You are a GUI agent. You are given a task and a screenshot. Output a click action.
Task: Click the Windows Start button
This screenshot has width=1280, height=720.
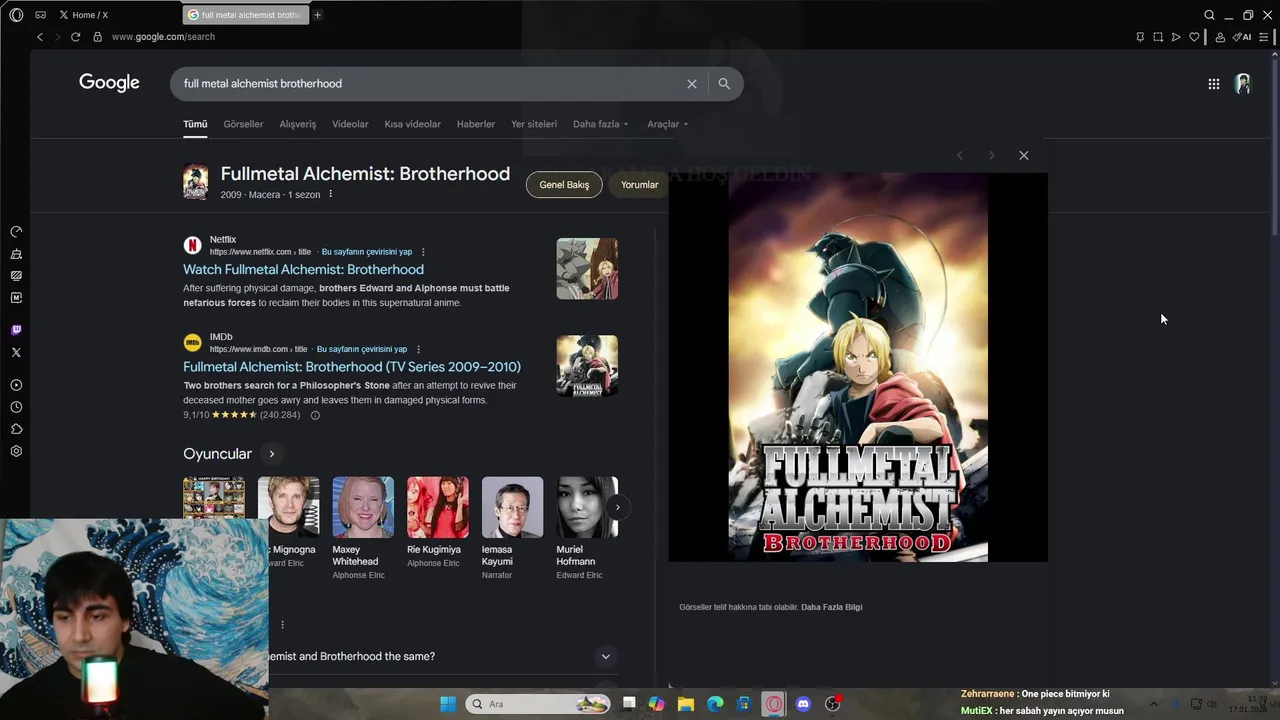tap(448, 704)
